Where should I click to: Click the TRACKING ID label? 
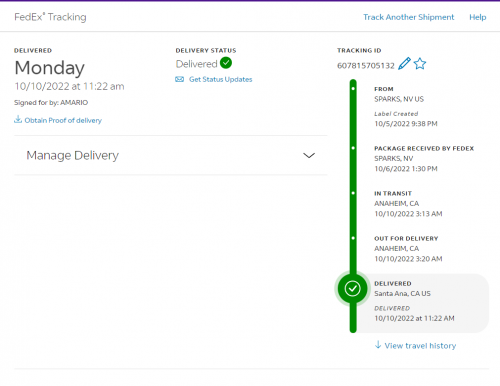click(359, 50)
